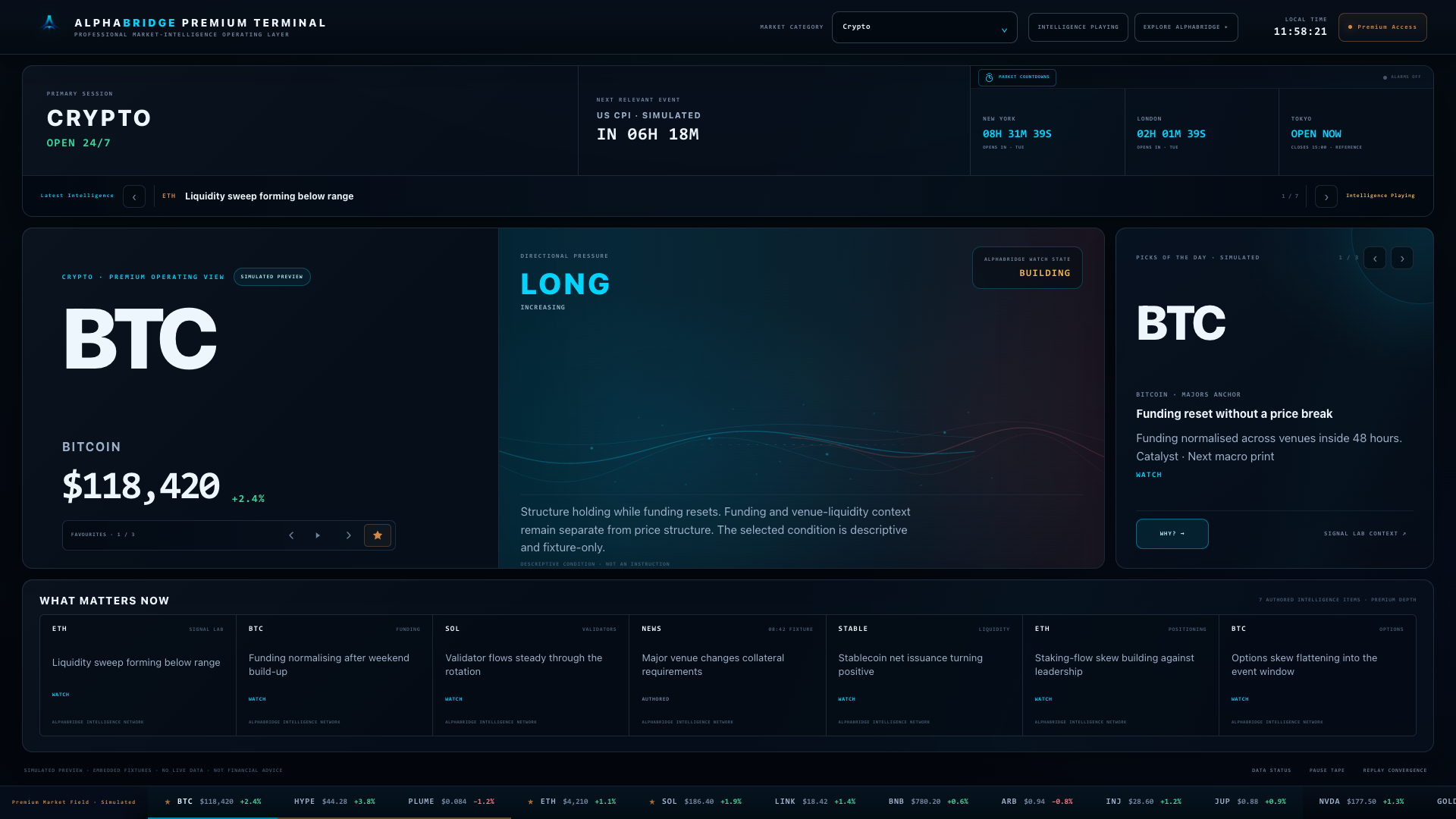Screen dimensions: 1456x819
Task: Open the BTC Funding normalising card
Action: click(334, 675)
